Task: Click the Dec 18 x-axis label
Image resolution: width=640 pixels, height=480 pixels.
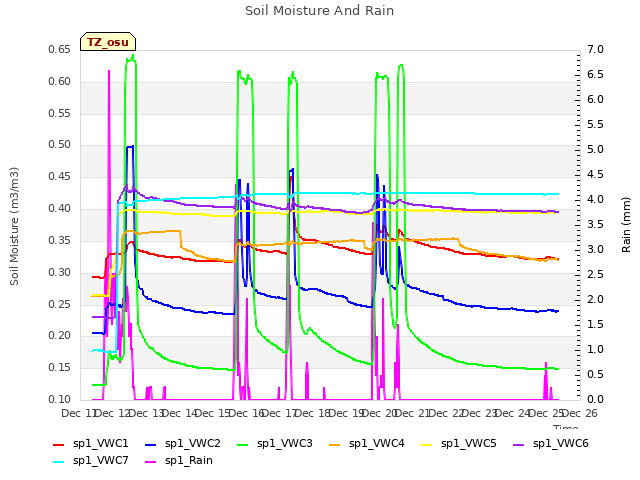Action: click(313, 413)
